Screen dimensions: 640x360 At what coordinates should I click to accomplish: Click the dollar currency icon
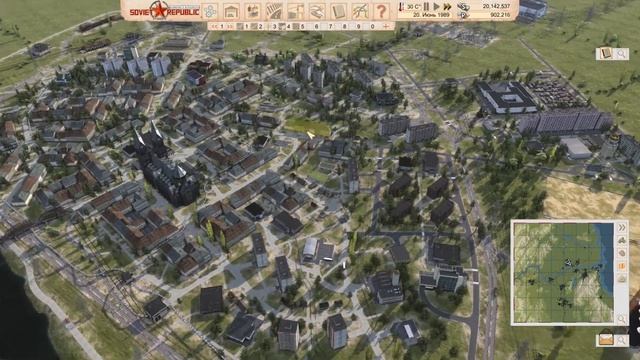463,15
